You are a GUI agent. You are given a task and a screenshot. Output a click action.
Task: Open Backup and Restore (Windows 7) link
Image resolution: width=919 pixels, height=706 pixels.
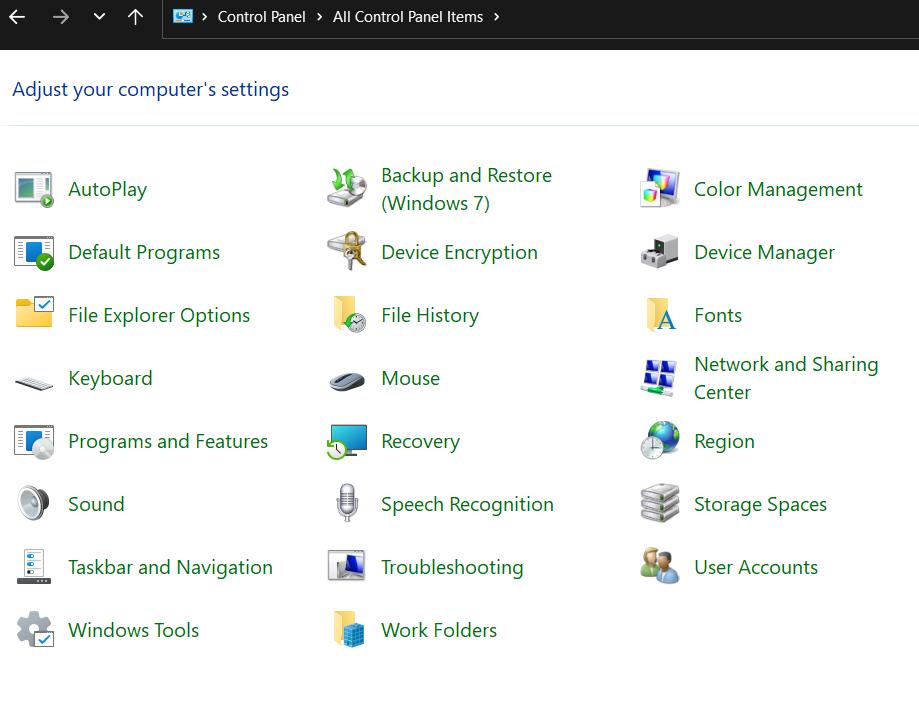click(467, 189)
